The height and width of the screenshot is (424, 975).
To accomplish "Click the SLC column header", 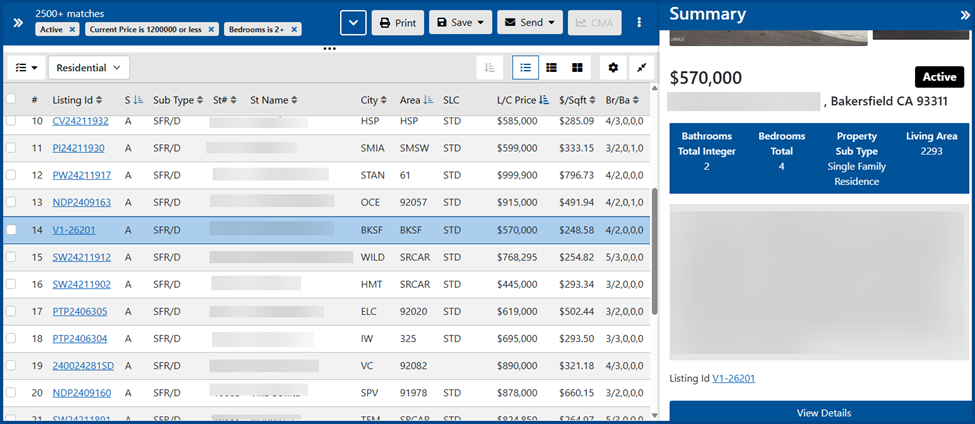I will point(451,99).
